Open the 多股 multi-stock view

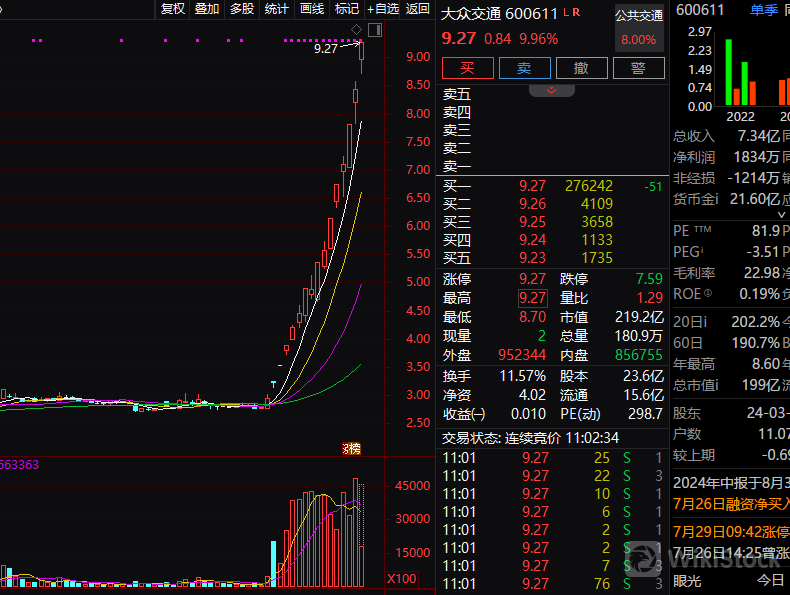pos(242,9)
